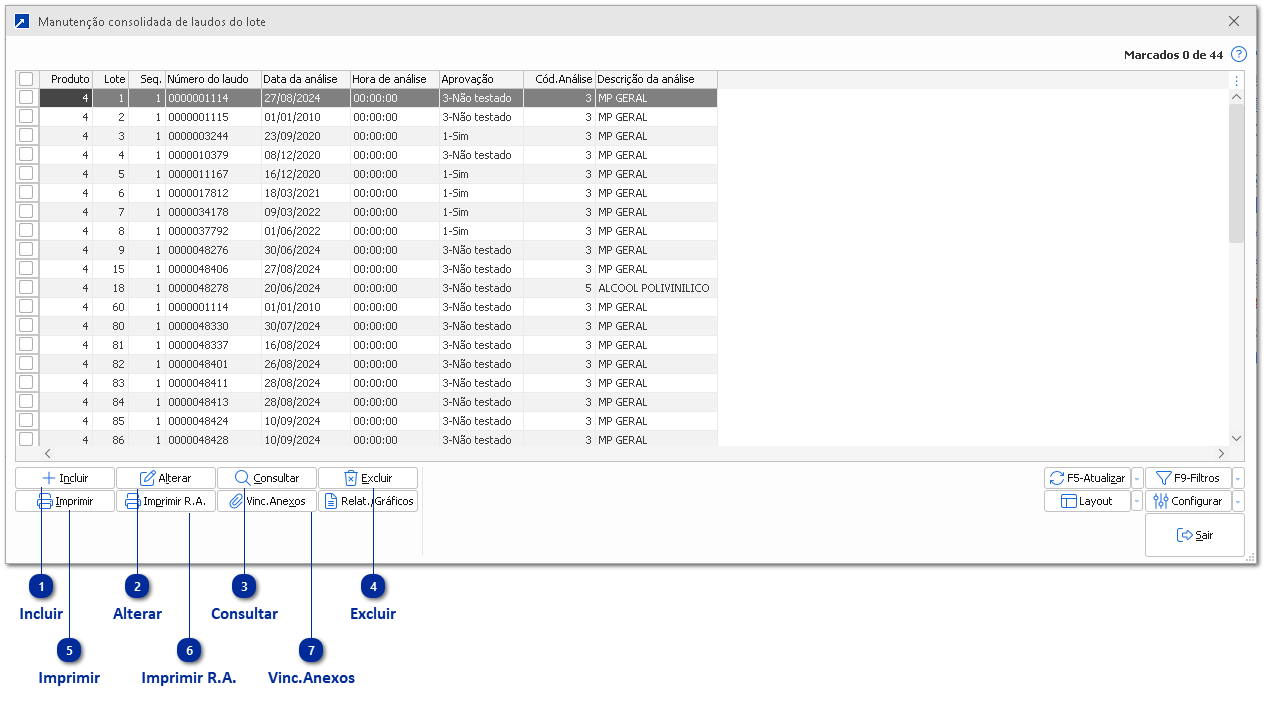Select laudo number 0000048406

[x=213, y=269]
